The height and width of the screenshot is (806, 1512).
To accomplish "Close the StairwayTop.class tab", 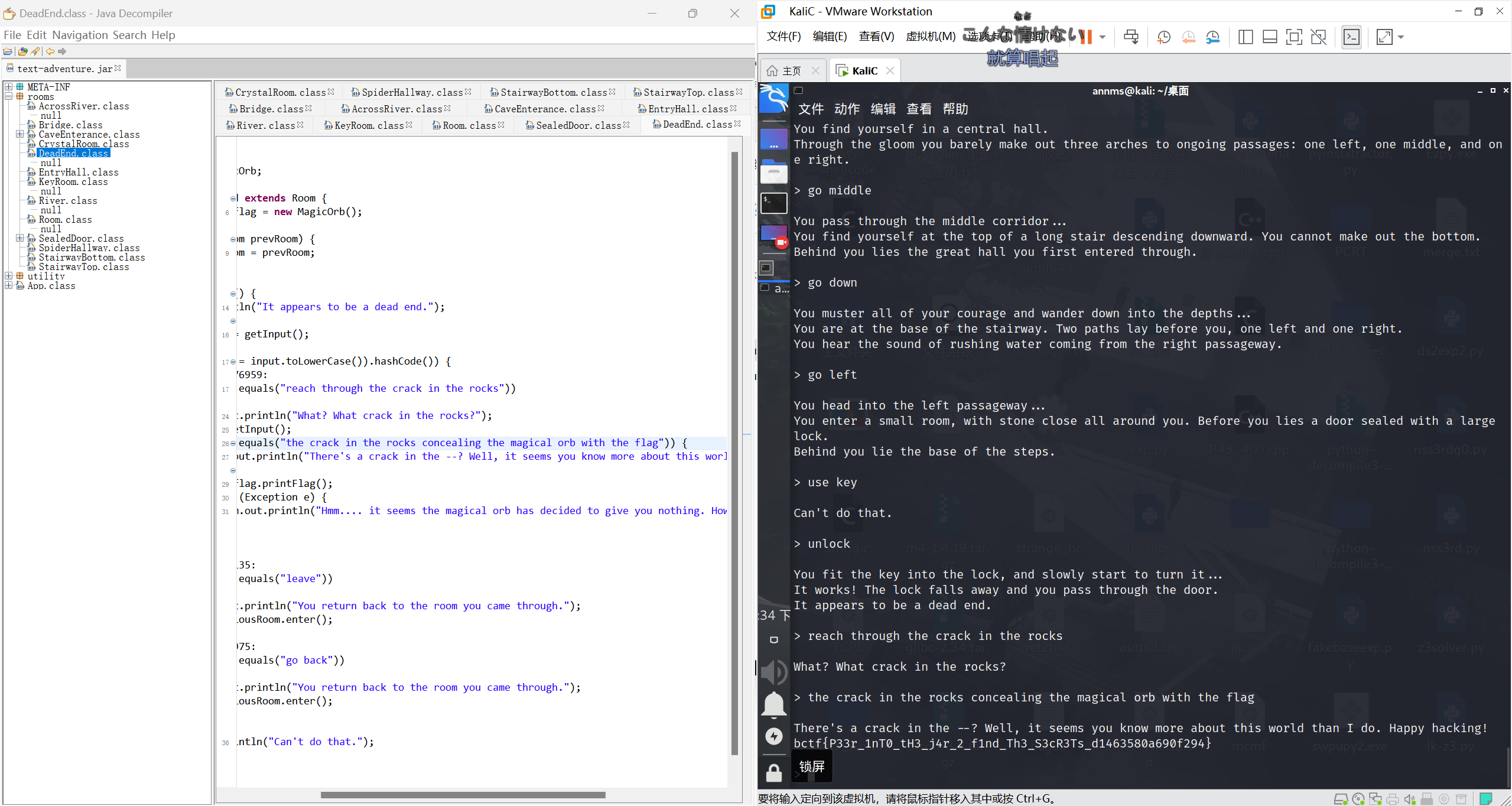I will click(x=739, y=92).
